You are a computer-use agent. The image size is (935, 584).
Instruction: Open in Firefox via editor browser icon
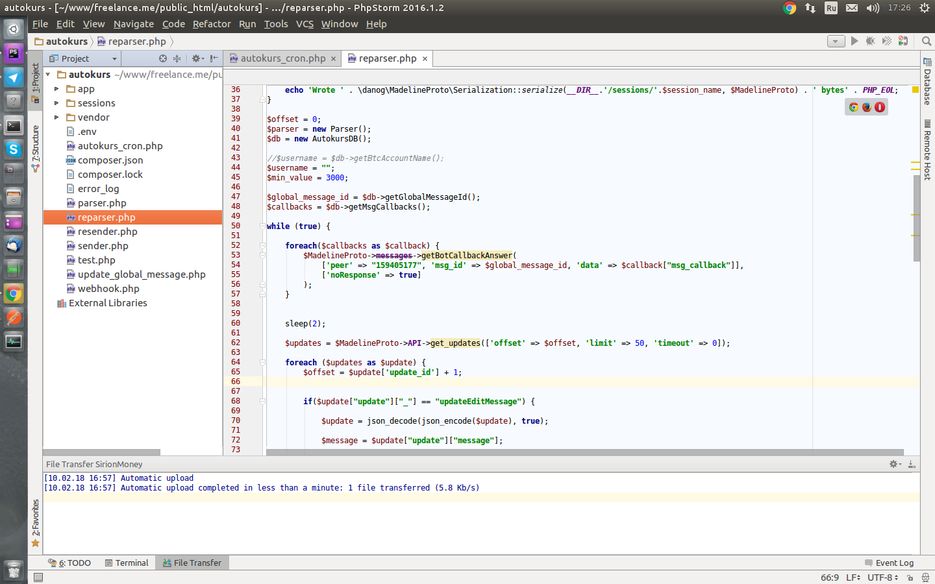coord(866,107)
